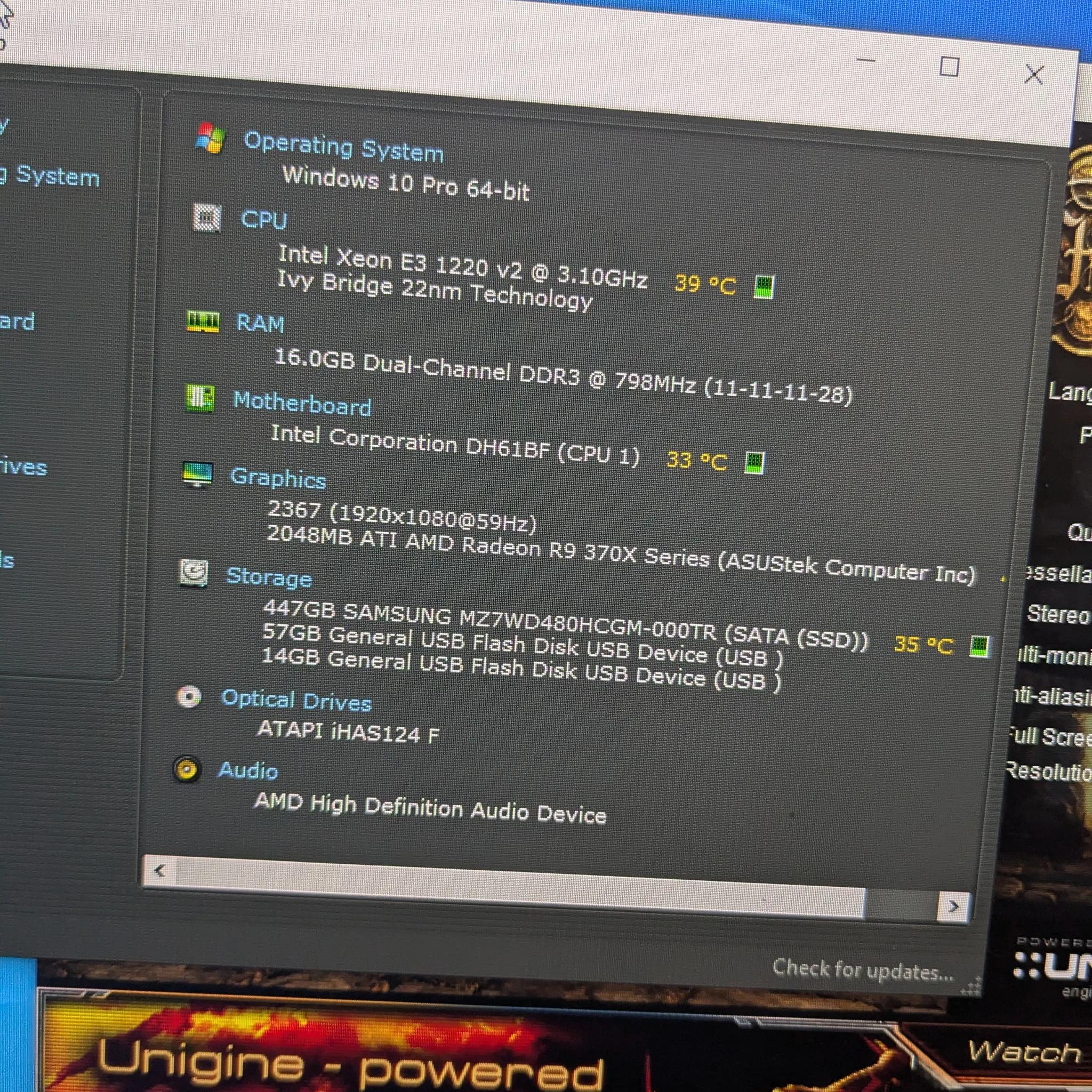Close the Speccy window
The height and width of the screenshot is (1092, 1092).
tap(1034, 74)
